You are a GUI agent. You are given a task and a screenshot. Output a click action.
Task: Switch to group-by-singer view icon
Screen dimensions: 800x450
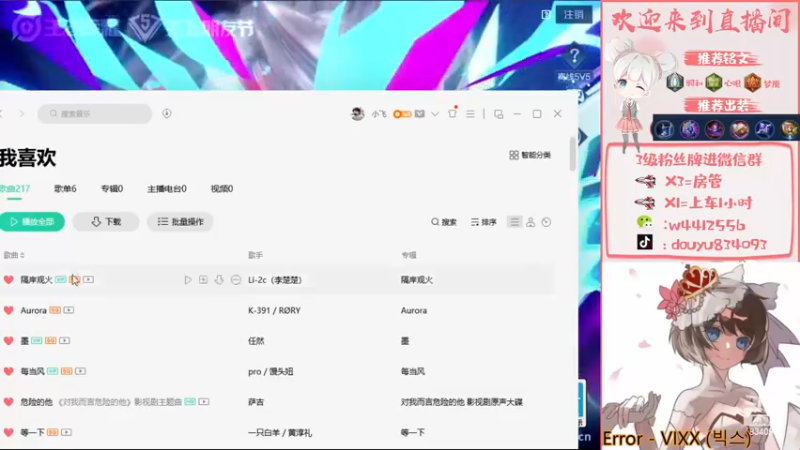[x=531, y=222]
